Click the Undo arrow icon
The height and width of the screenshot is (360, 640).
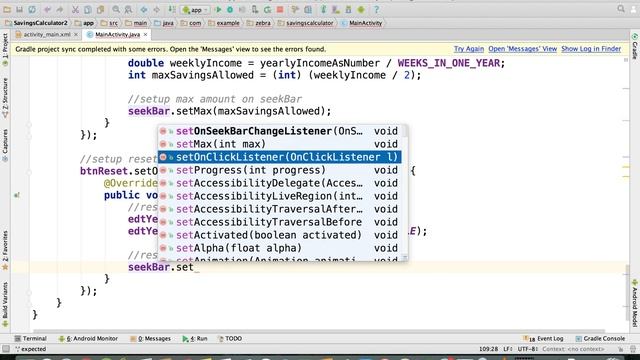(47, 9)
